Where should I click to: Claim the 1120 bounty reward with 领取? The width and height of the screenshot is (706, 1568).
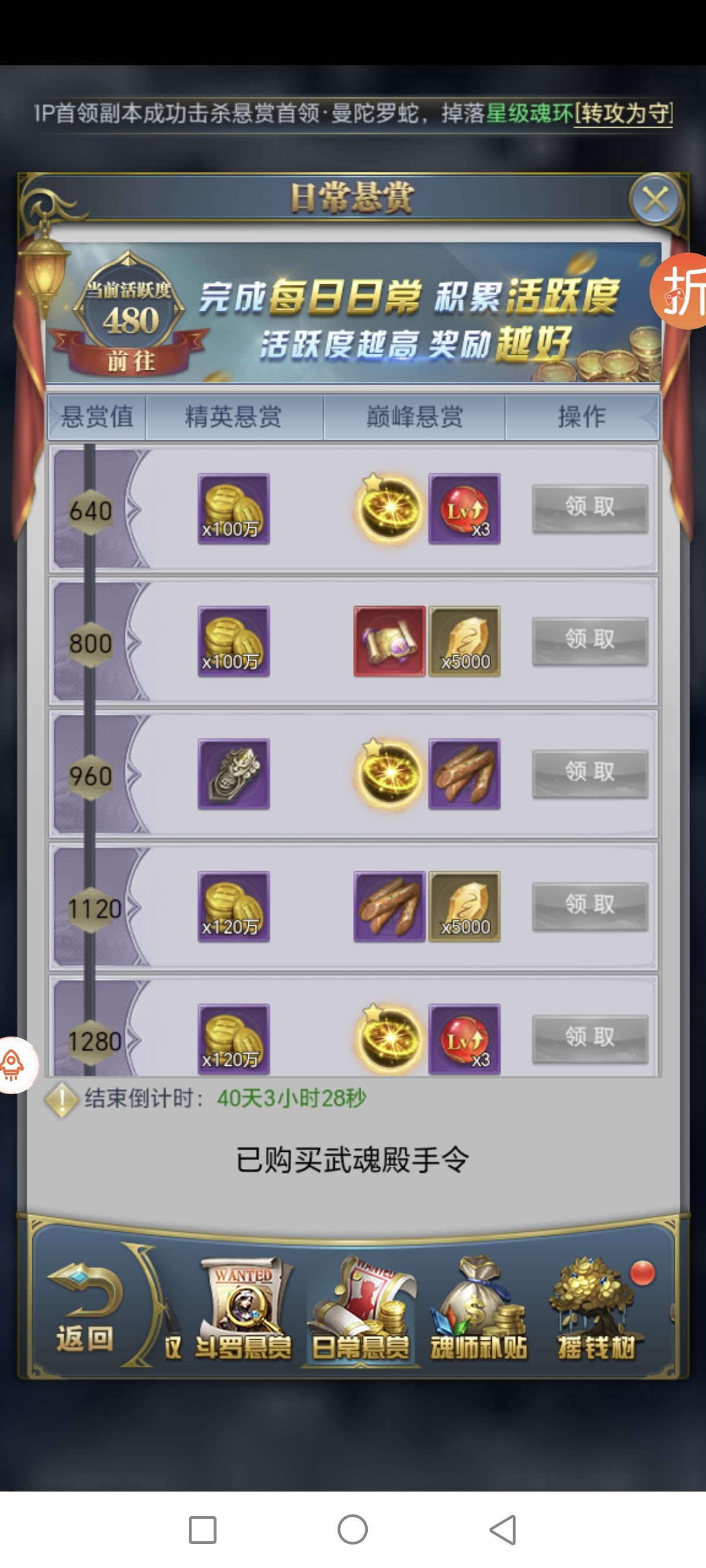click(x=590, y=906)
